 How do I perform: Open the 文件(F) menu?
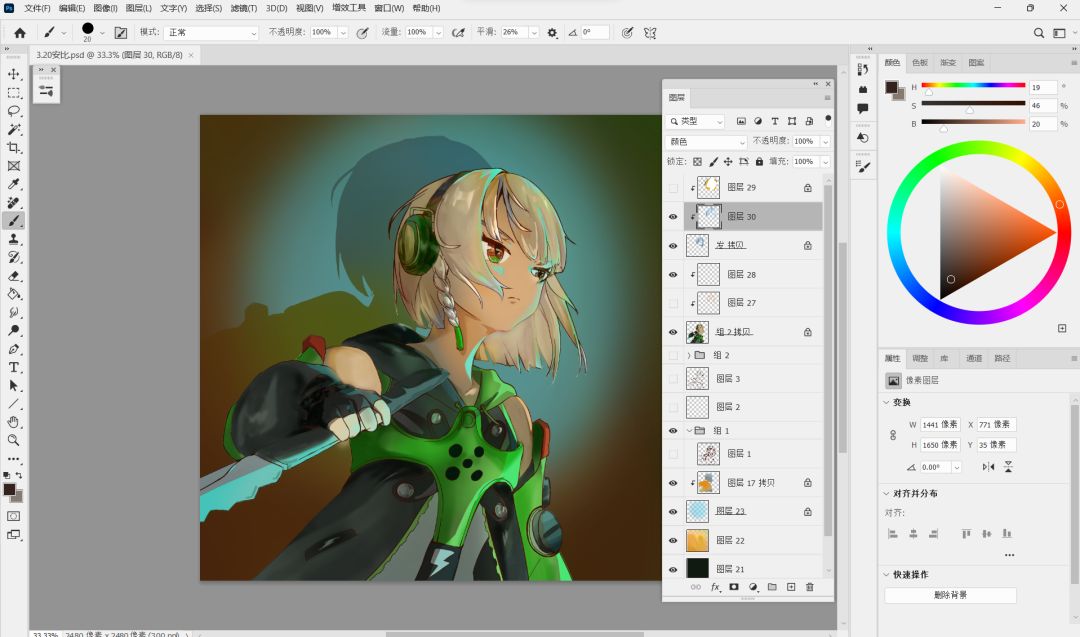[x=37, y=8]
